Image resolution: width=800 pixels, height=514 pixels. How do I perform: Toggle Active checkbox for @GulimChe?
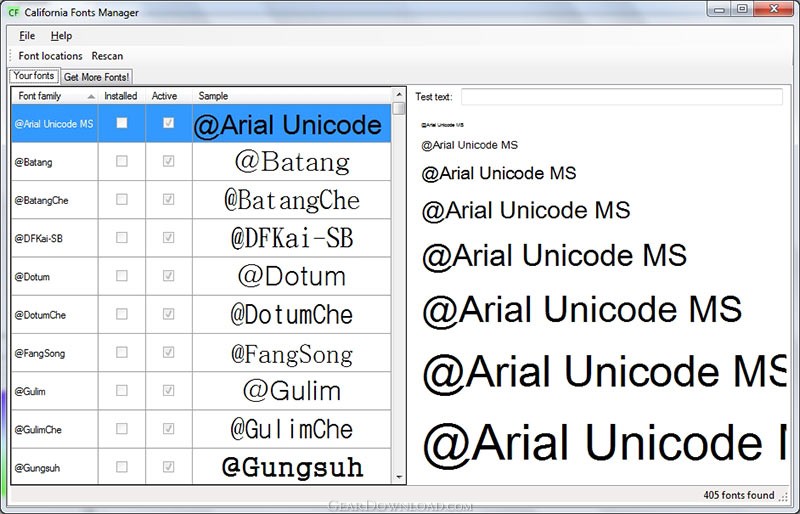point(168,429)
